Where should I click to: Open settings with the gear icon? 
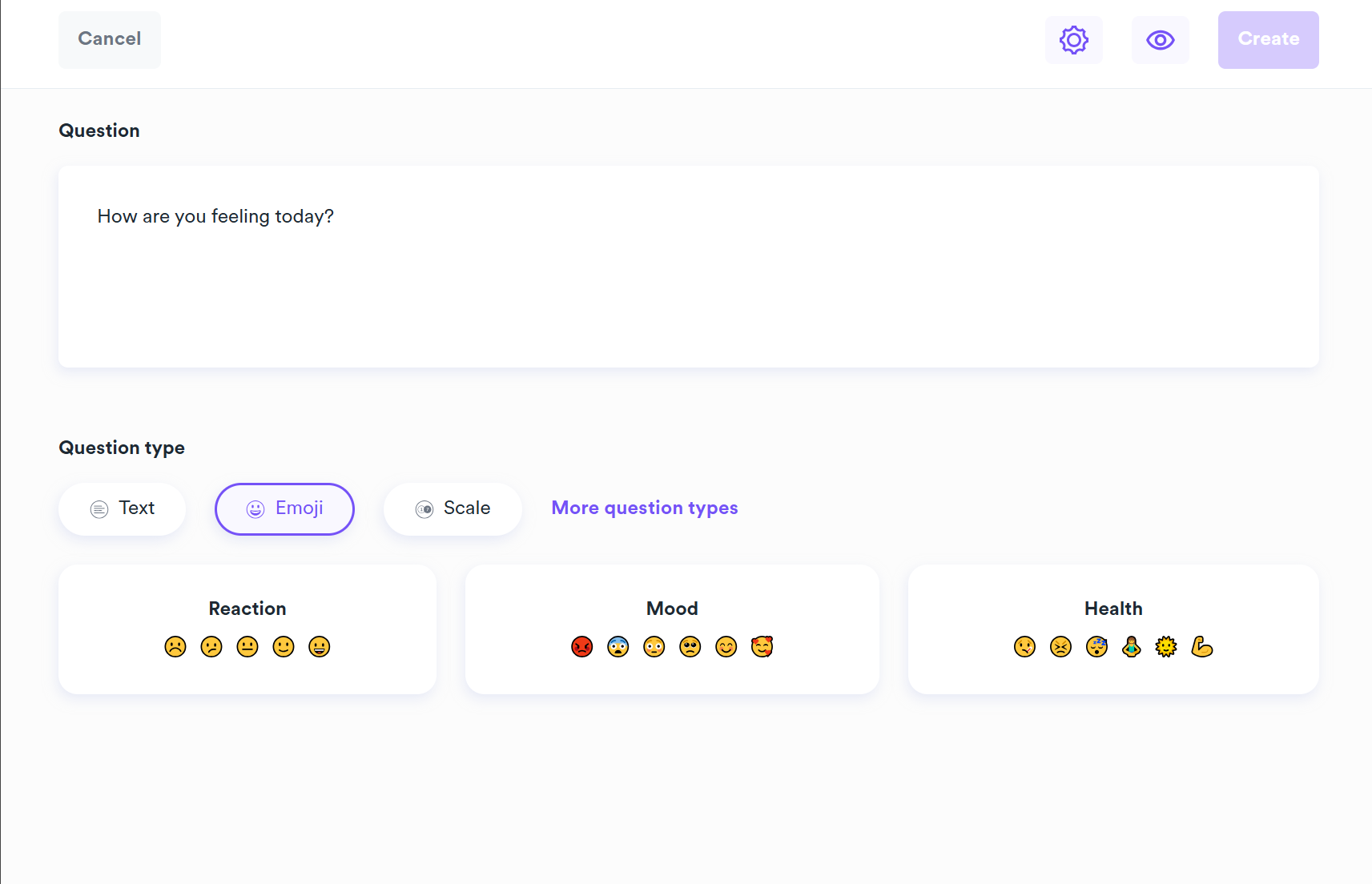1073,40
